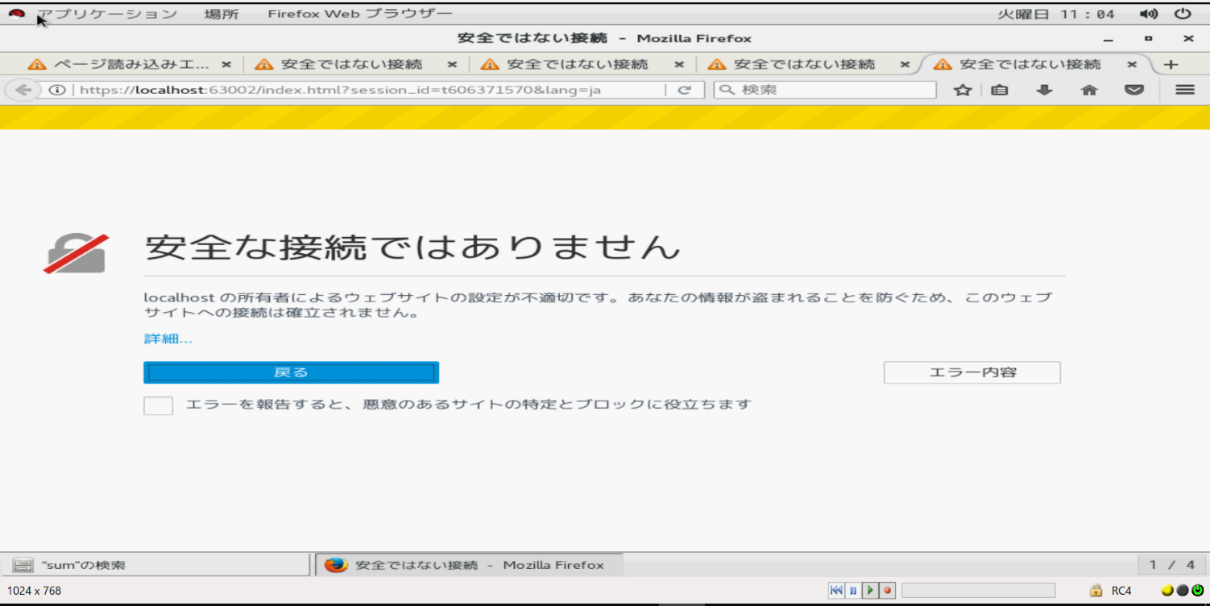The width and height of the screenshot is (1210, 606).
Task: Click the bookmark star icon
Action: pyautogui.click(x=962, y=90)
